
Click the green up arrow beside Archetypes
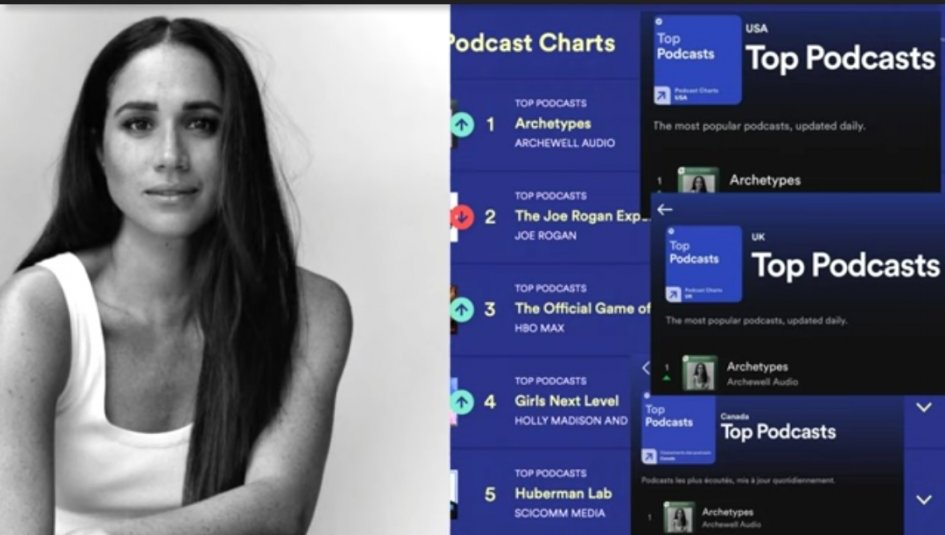click(x=462, y=125)
